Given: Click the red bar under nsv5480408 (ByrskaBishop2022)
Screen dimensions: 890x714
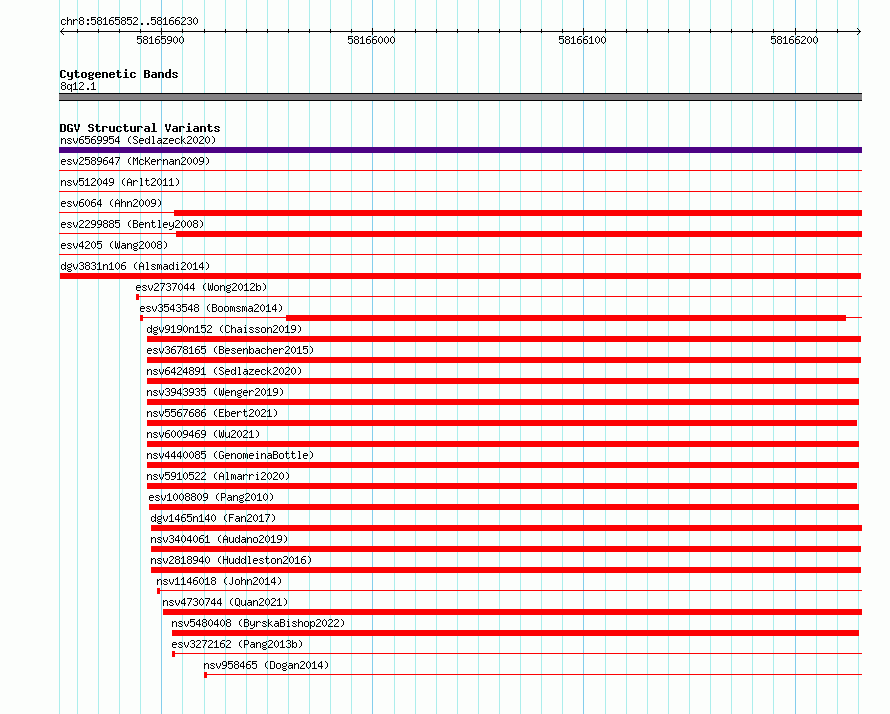Looking at the screenshot, I should (x=515, y=633).
